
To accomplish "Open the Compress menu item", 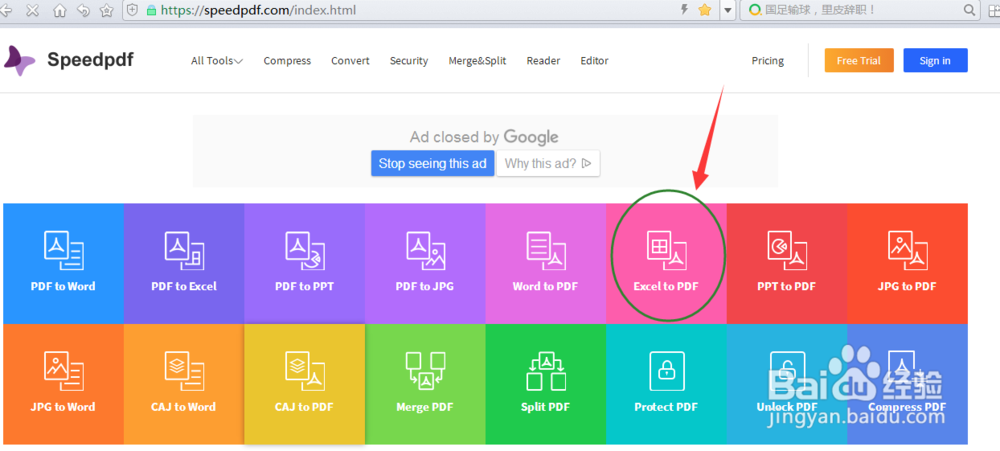I will 287,61.
